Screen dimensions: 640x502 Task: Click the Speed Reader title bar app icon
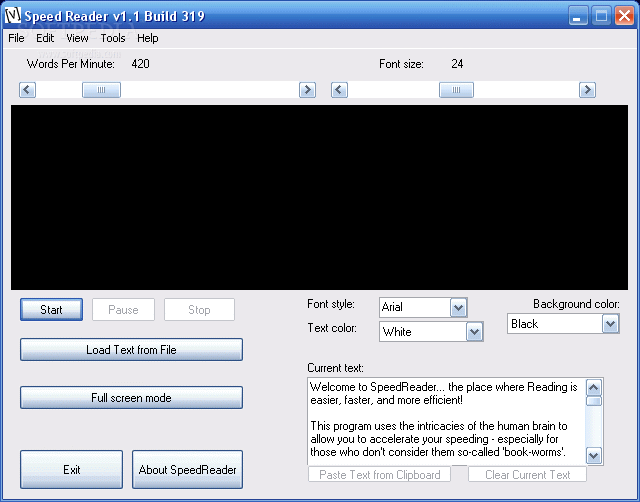[13, 16]
